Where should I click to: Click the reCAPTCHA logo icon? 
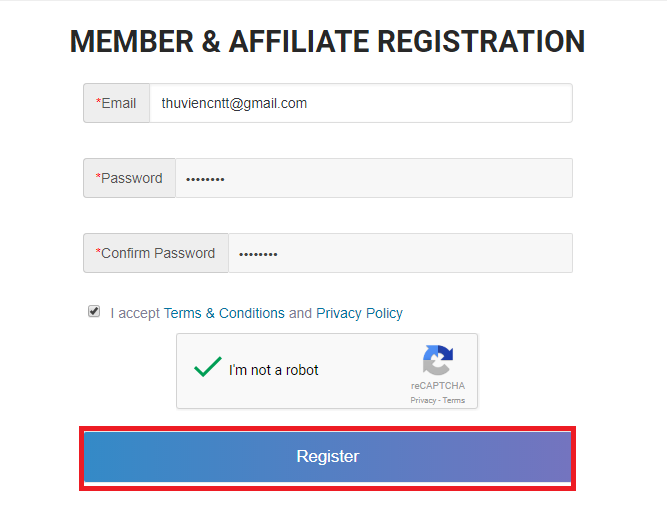point(438,360)
